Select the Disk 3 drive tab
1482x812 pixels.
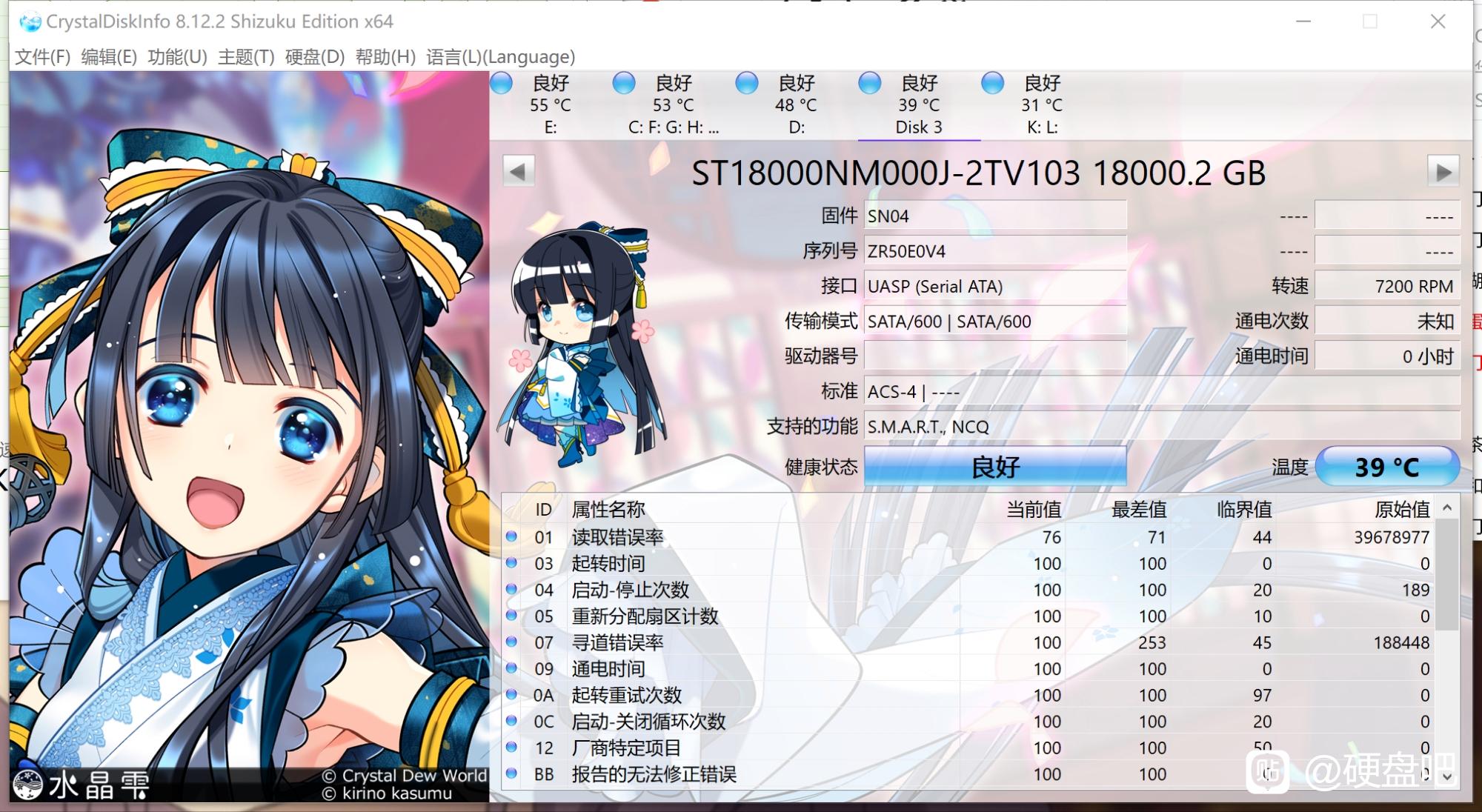coord(919,104)
